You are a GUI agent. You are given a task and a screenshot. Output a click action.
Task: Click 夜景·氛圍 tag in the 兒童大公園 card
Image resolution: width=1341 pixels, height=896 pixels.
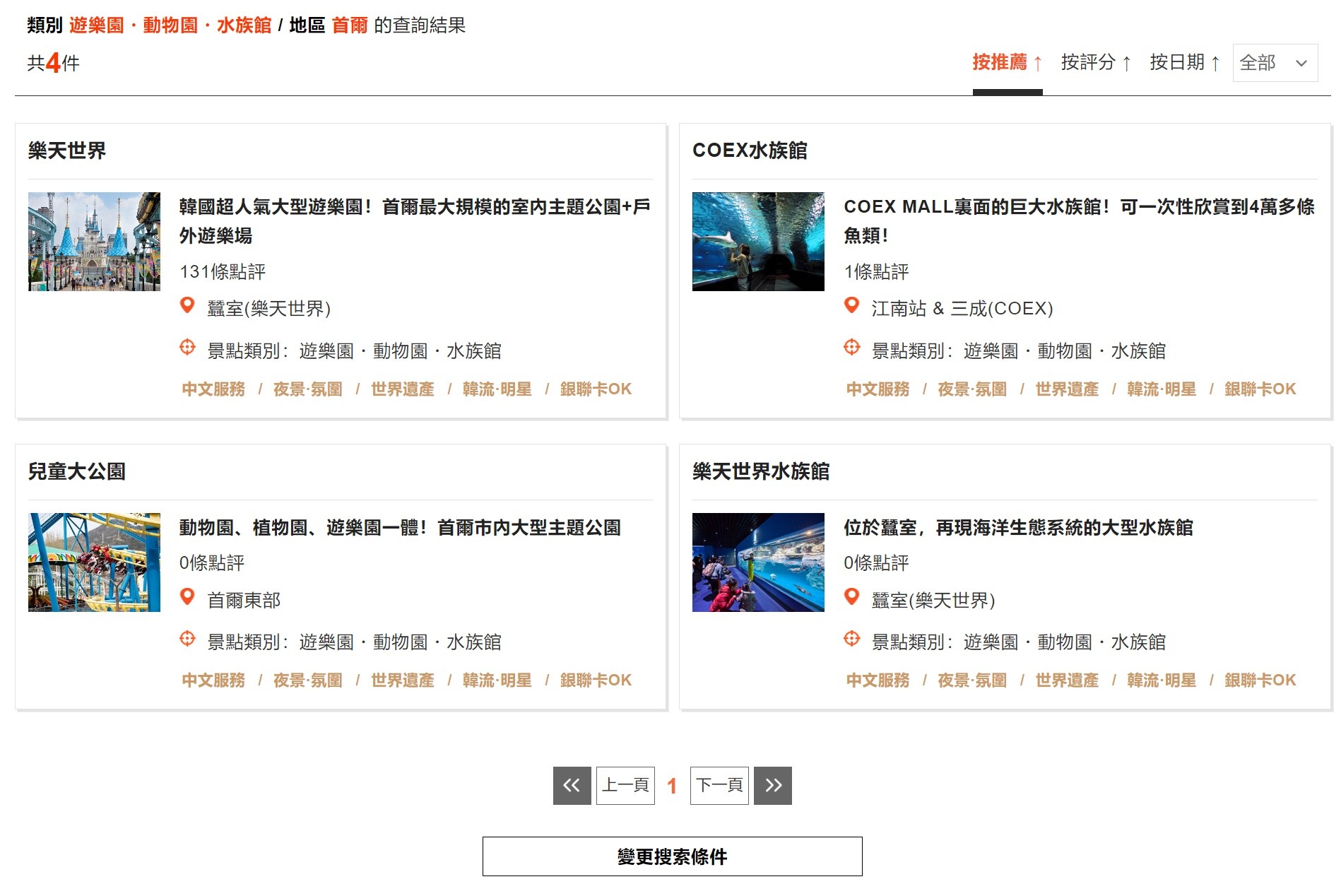point(308,680)
